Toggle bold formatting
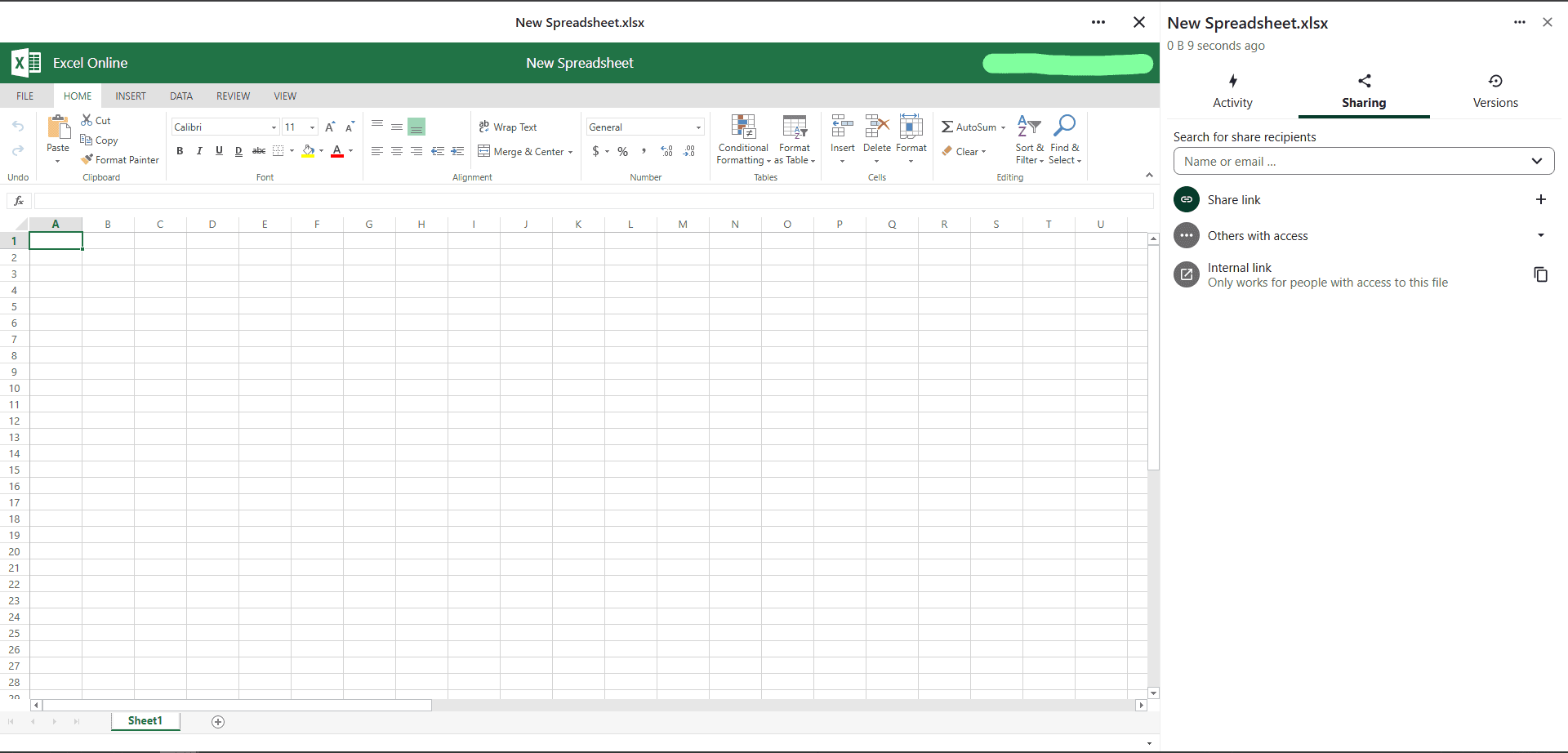The width and height of the screenshot is (1568, 753). coord(180,151)
